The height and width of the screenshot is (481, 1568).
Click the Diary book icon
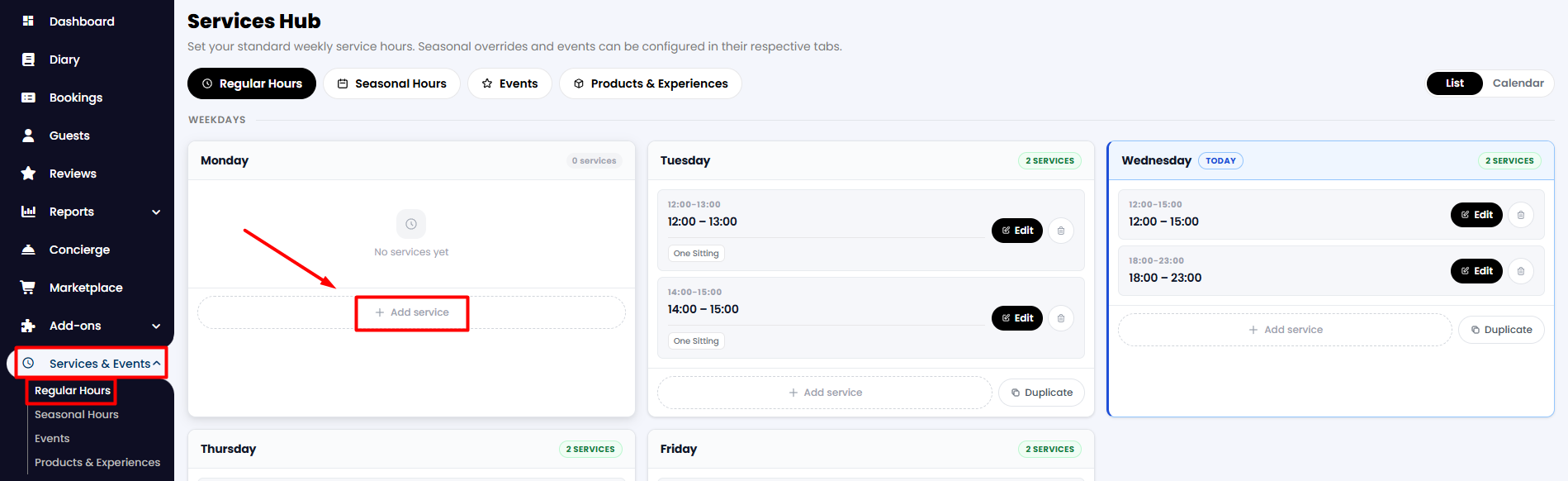coord(28,60)
